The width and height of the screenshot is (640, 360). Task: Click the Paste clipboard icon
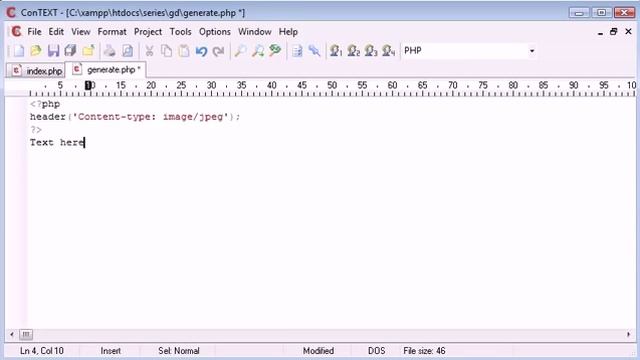click(x=184, y=51)
